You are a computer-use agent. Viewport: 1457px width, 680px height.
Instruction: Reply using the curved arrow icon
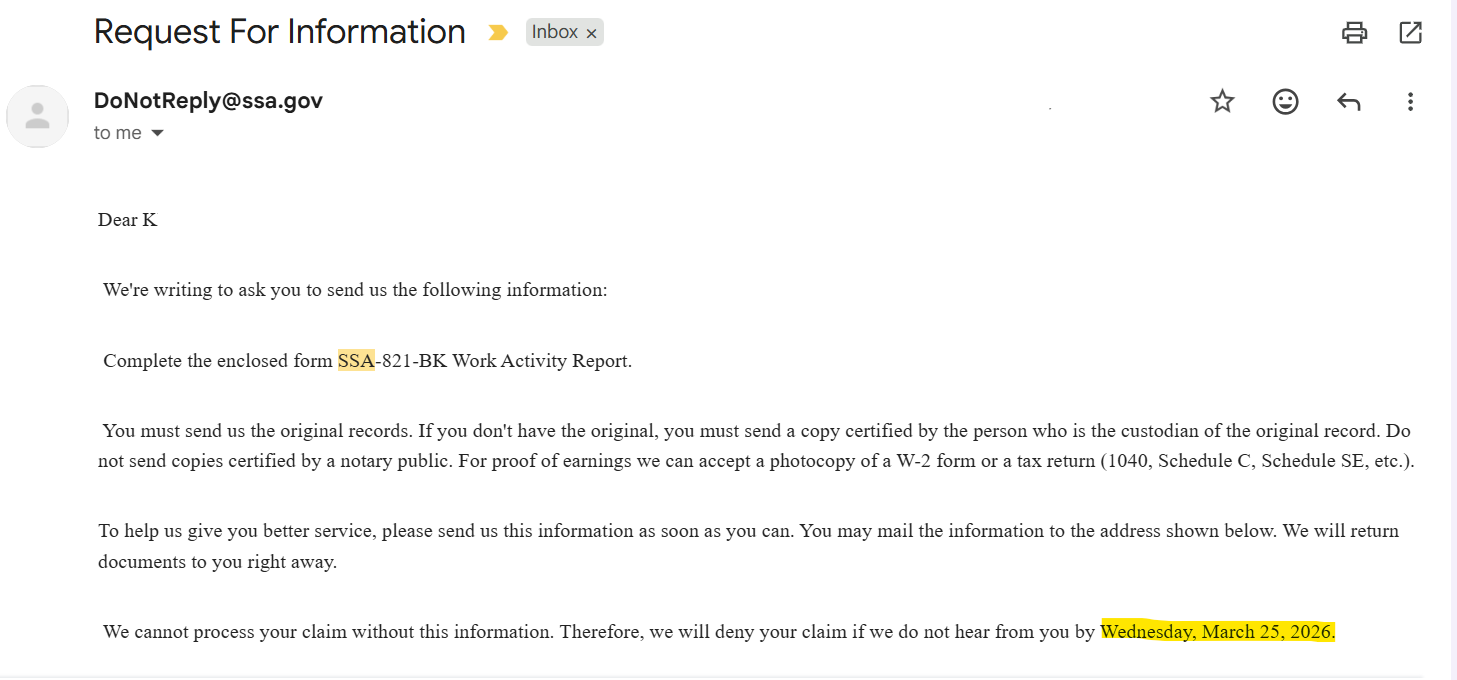click(x=1349, y=101)
